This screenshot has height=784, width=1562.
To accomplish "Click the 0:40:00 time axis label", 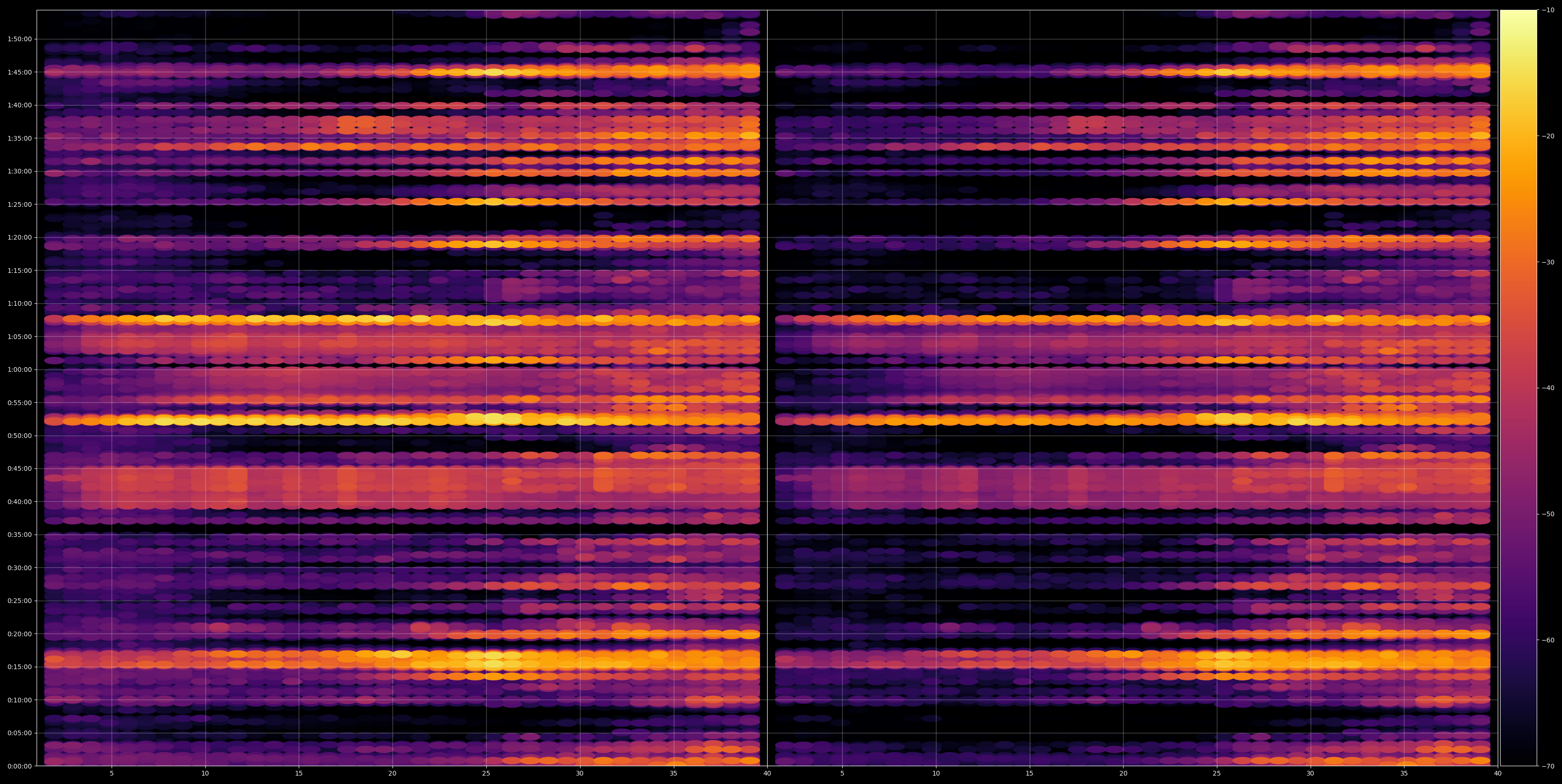I will pos(19,501).
